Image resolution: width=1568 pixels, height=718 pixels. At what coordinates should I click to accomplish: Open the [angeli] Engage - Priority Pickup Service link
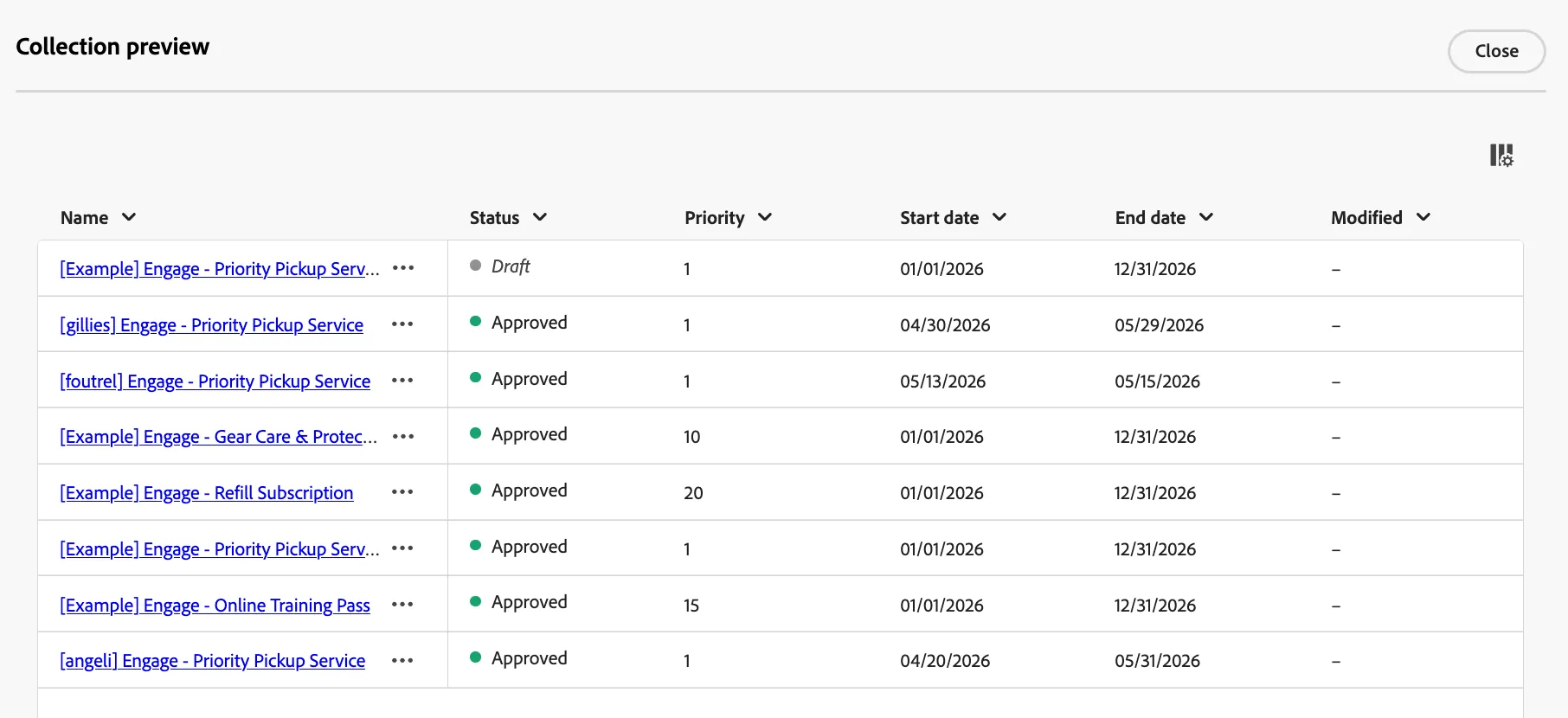tap(212, 661)
